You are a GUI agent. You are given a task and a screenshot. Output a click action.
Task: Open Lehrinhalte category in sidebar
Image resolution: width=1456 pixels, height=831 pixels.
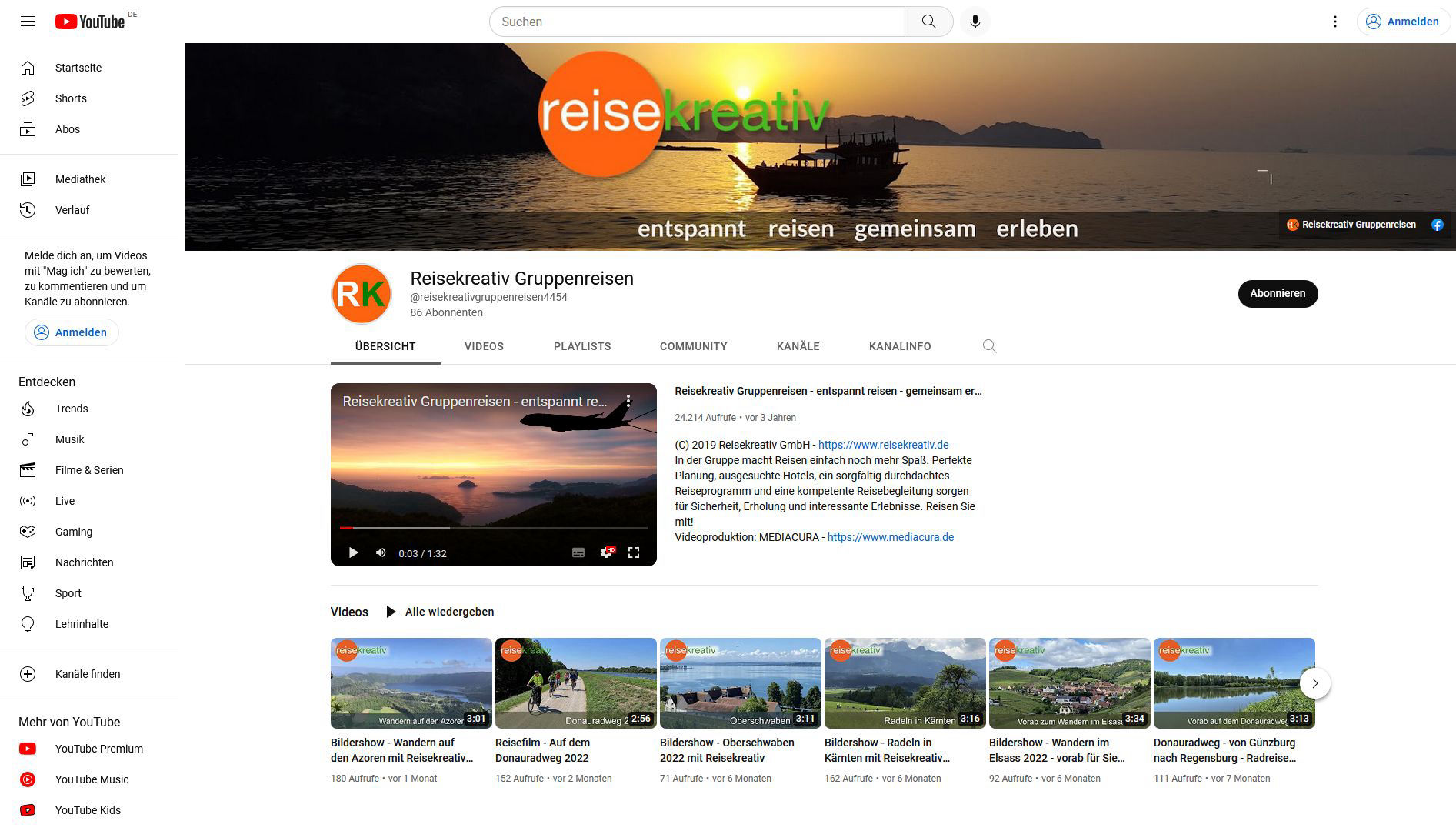pos(89,624)
